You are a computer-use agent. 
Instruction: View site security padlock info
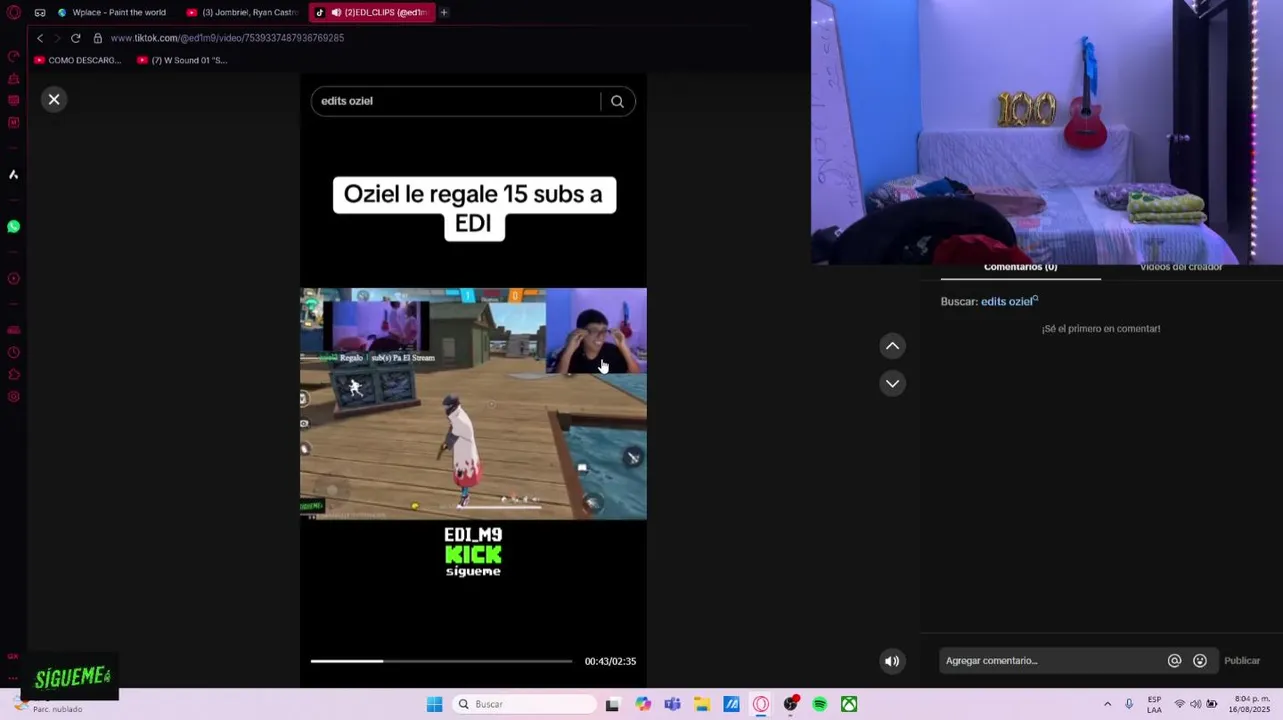98,38
